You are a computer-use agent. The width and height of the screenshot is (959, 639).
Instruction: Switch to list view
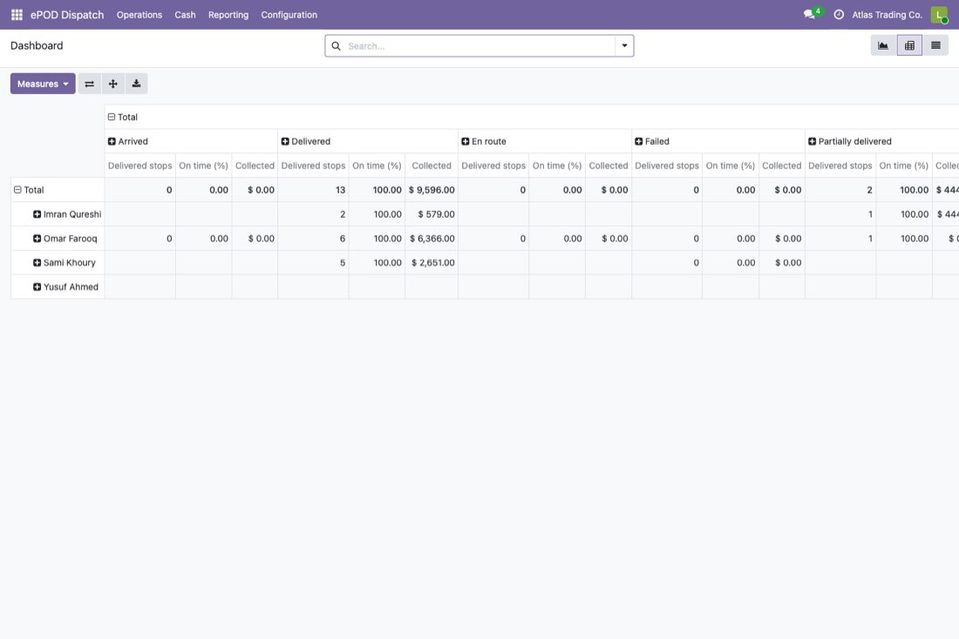click(x=936, y=45)
